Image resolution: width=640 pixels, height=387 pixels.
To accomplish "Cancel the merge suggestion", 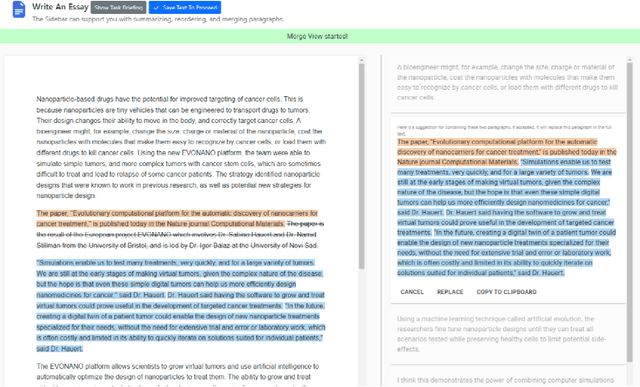I will pos(412,292).
